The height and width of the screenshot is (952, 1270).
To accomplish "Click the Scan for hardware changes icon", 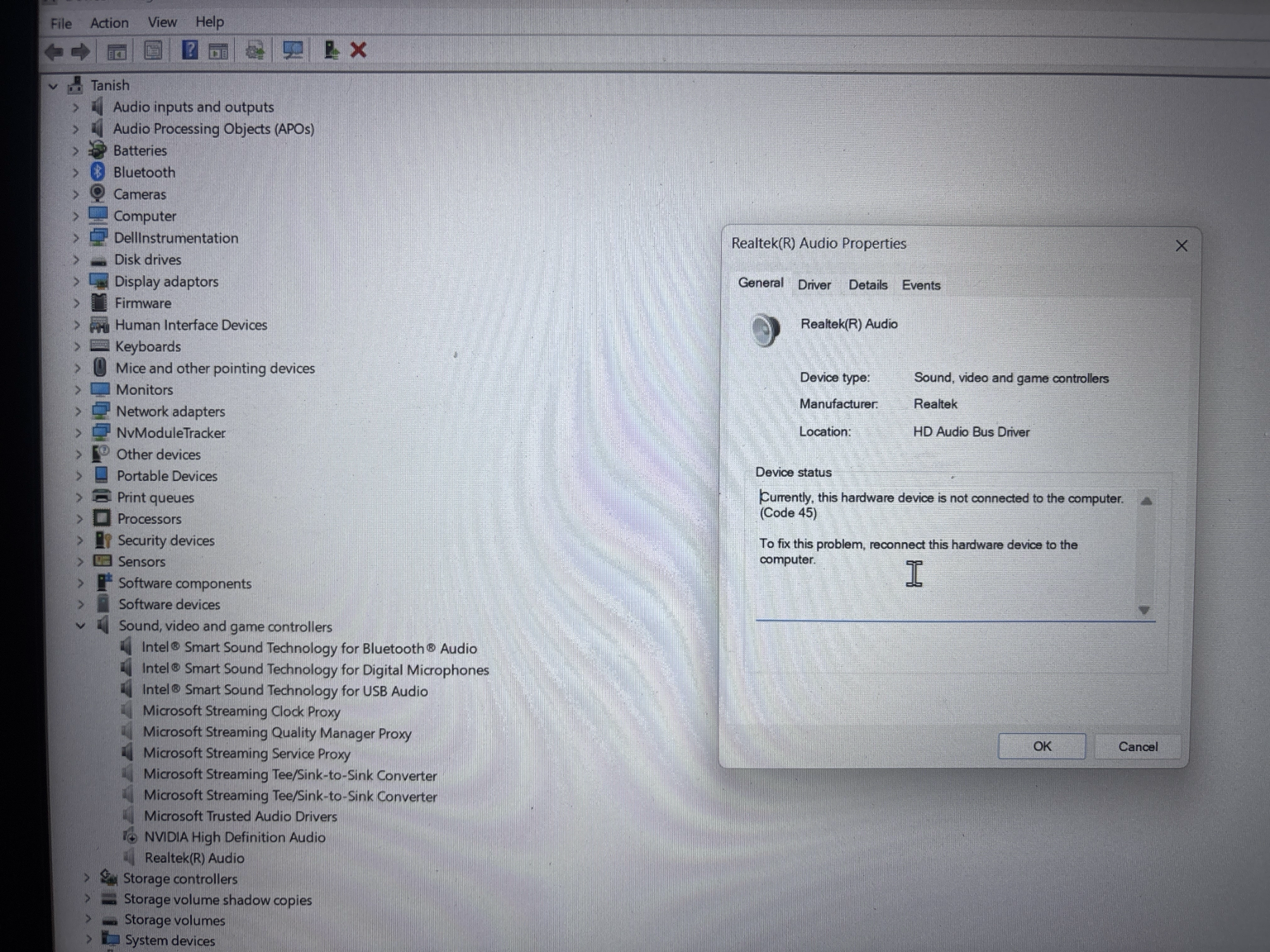I will pyautogui.click(x=293, y=50).
